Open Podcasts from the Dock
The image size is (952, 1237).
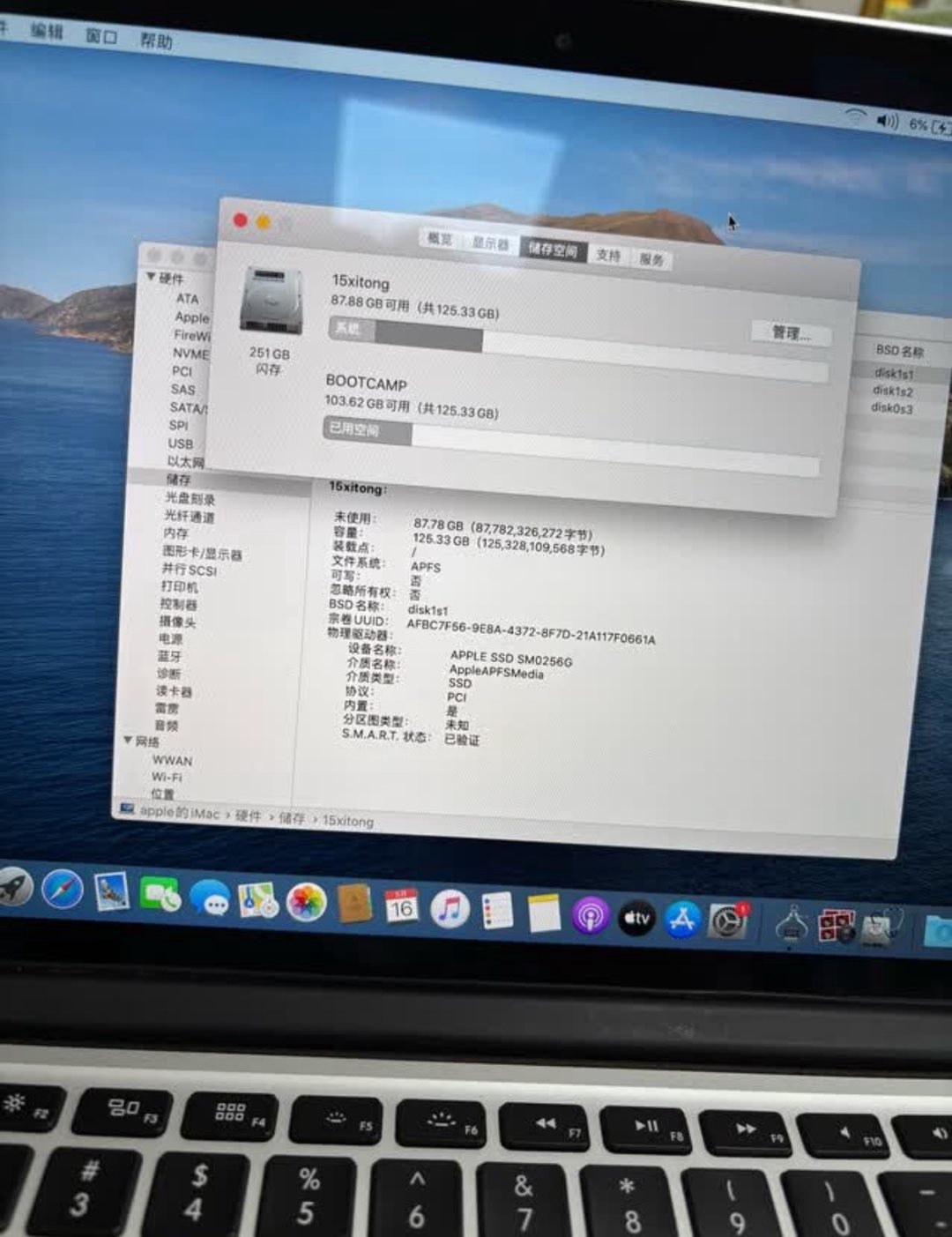pos(591,915)
